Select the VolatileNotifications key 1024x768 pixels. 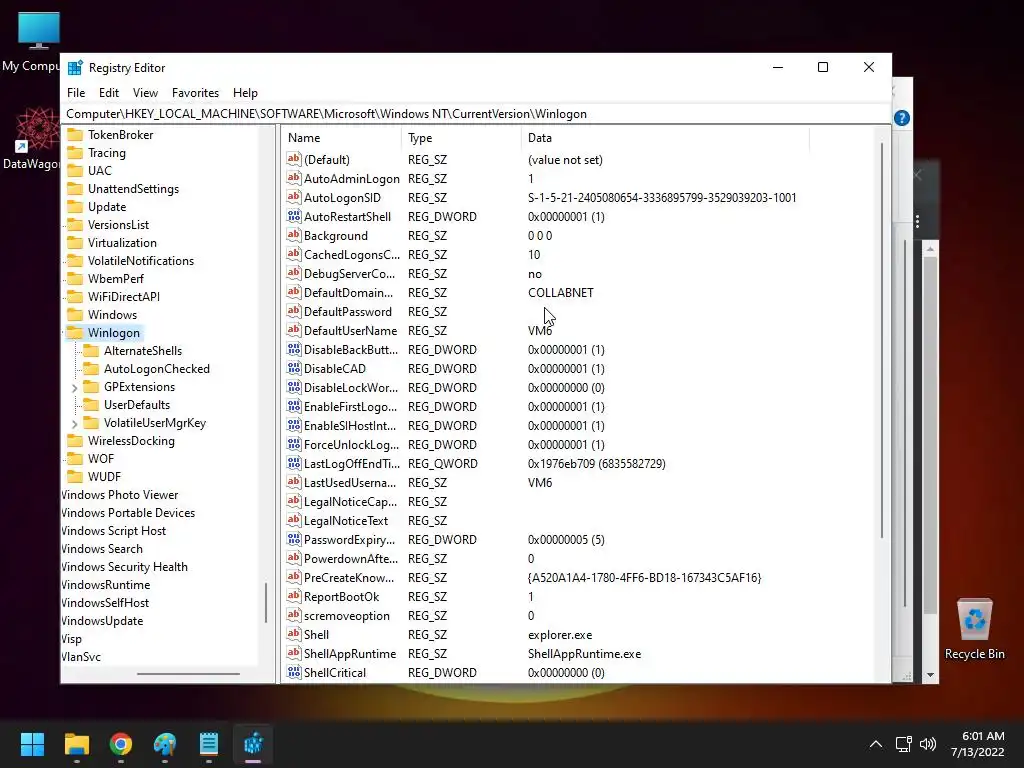tap(141, 261)
